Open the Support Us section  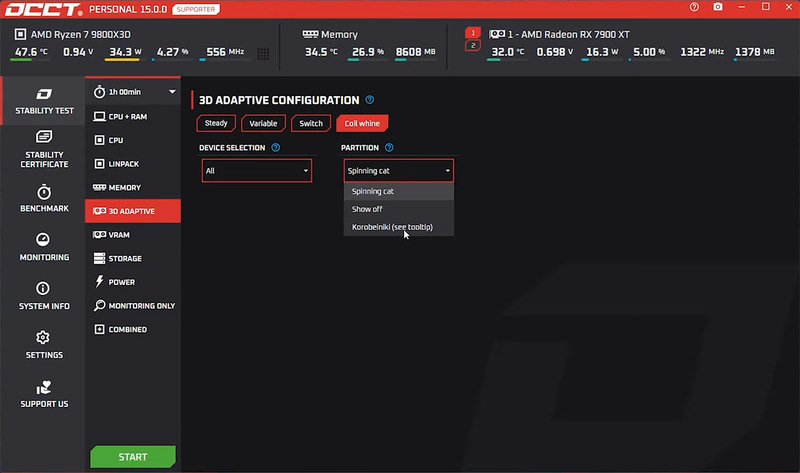point(44,394)
